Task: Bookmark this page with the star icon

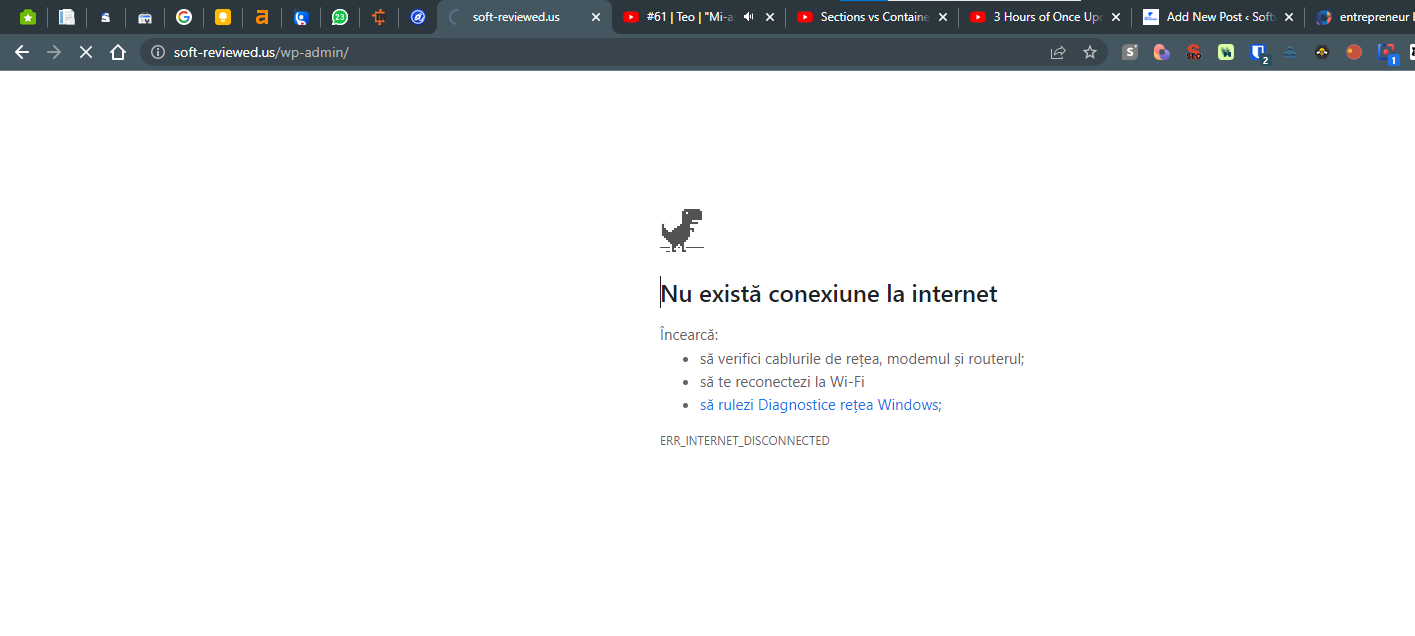Action: [1090, 52]
